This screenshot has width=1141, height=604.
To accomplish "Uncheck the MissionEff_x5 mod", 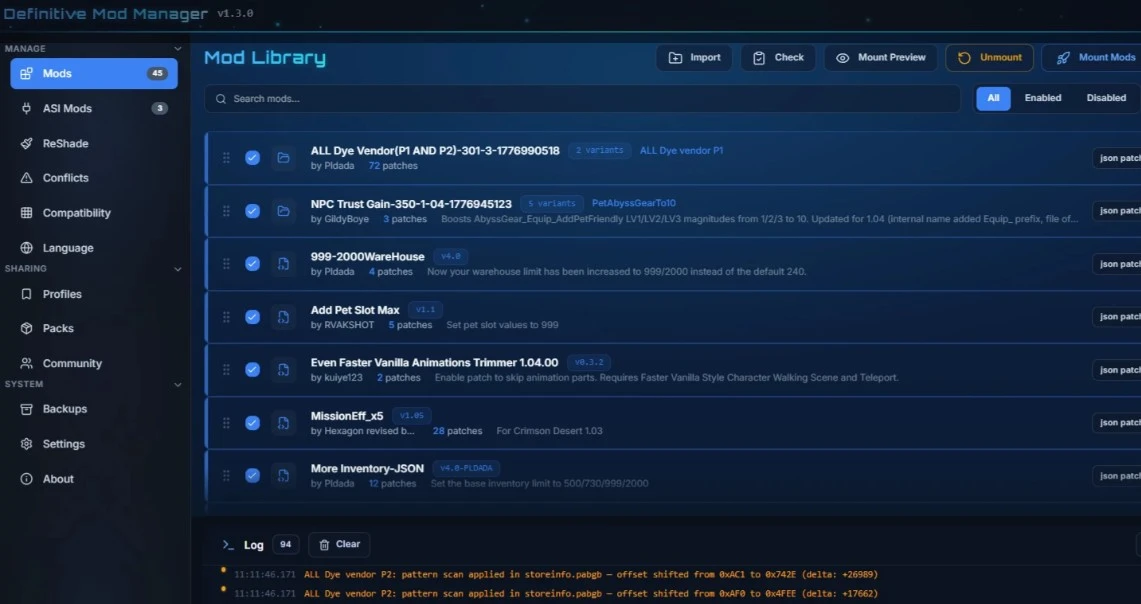I will click(x=253, y=423).
